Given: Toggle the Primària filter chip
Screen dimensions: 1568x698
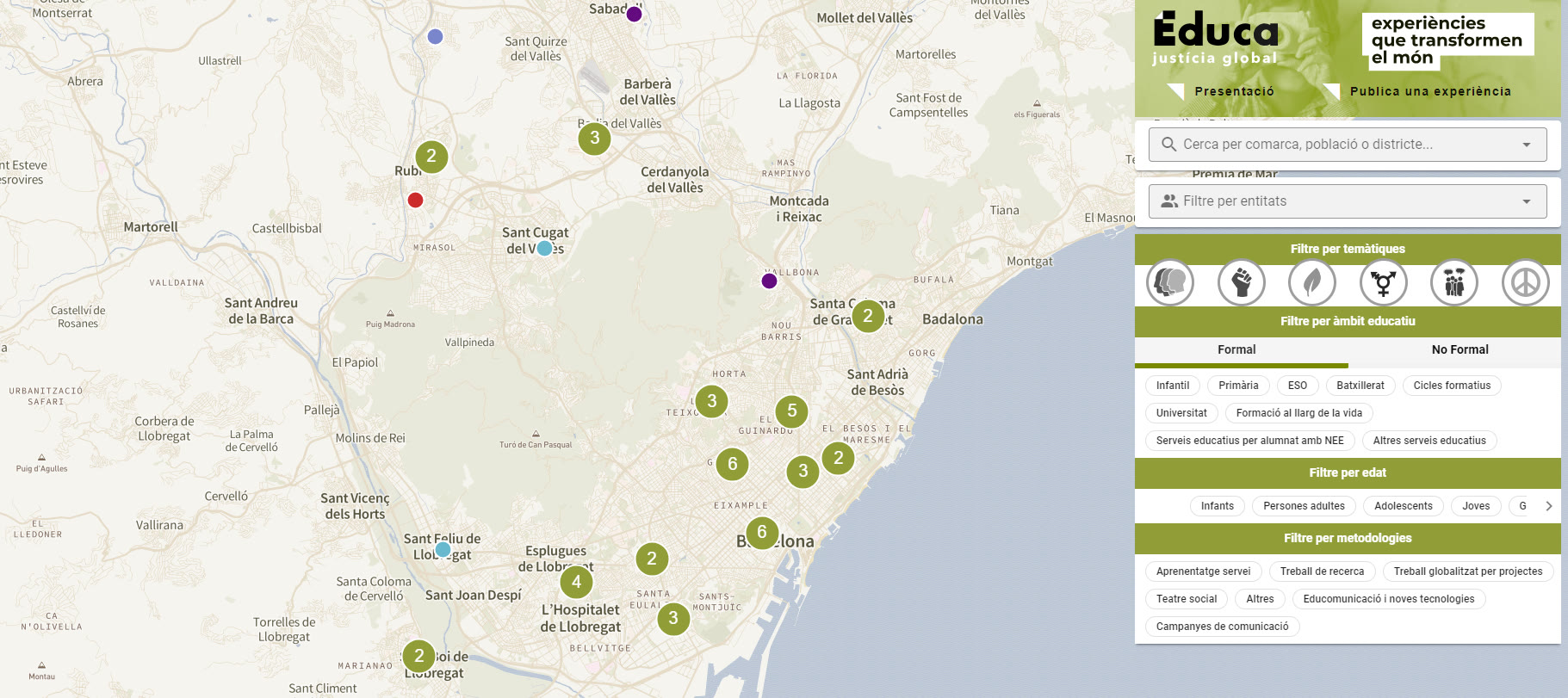Looking at the screenshot, I should point(1238,386).
